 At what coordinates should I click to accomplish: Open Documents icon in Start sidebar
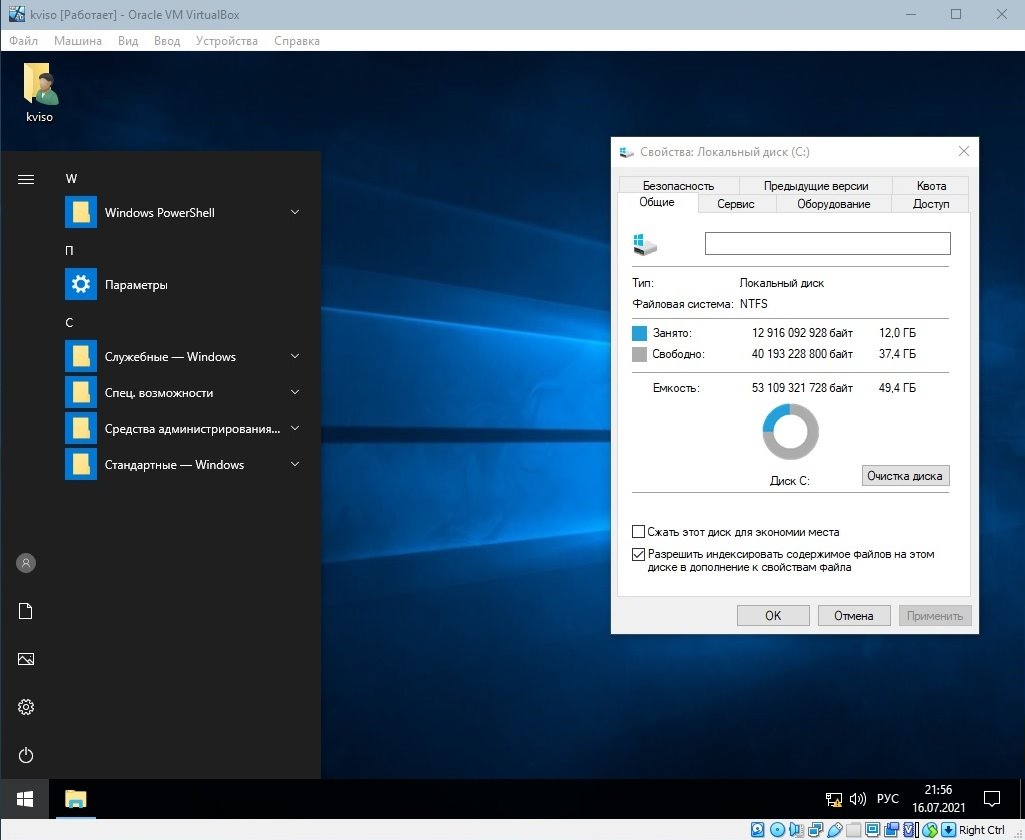coord(26,611)
